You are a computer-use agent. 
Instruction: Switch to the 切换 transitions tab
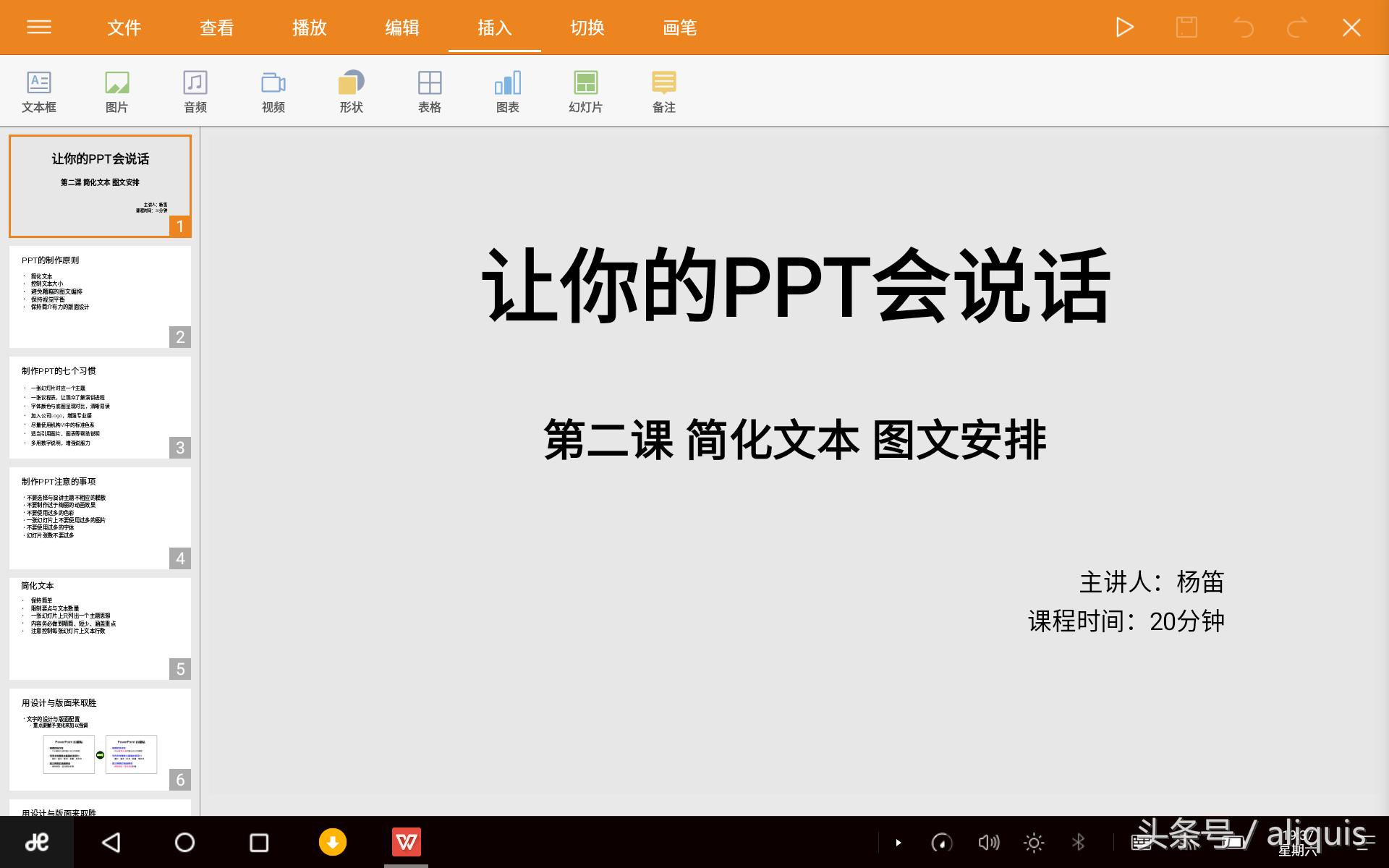[x=587, y=27]
